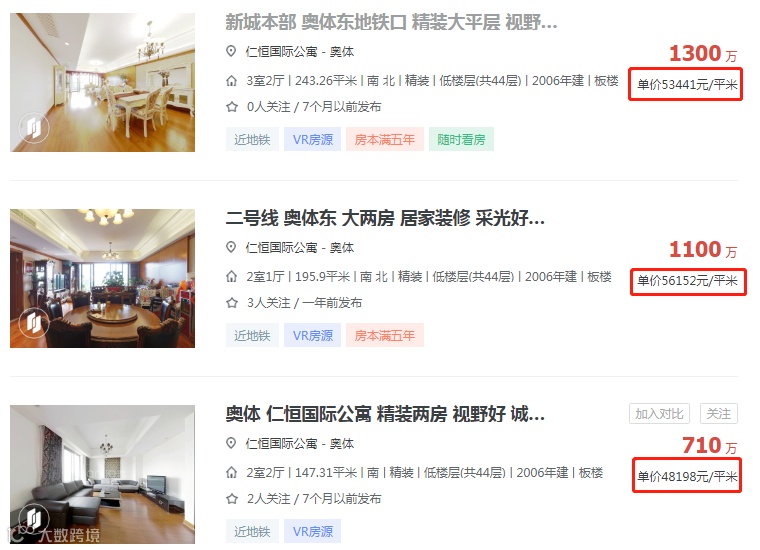Select 近地铁 tag on third listing
This screenshot has height=550, width=760.
(x=252, y=531)
